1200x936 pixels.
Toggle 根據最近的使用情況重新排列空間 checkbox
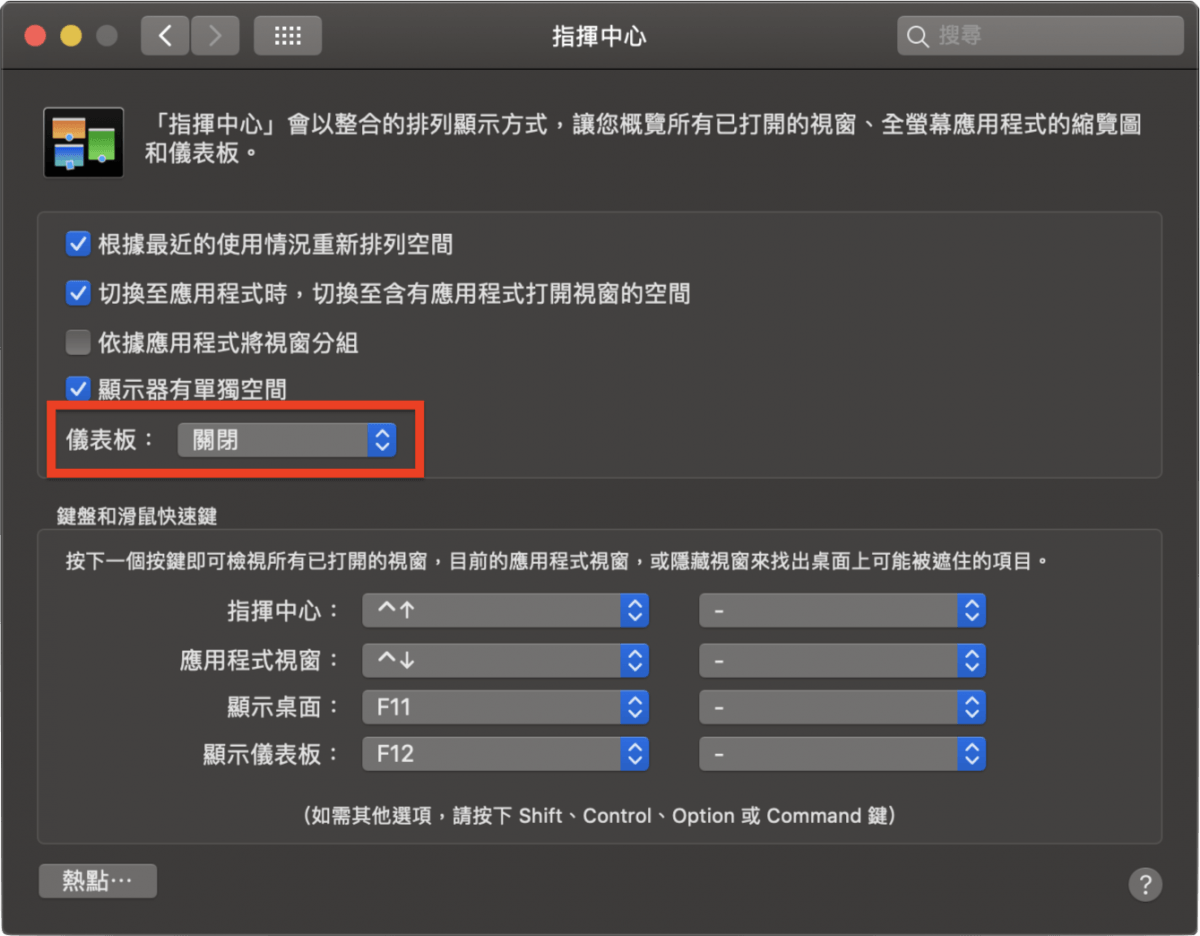click(x=78, y=243)
